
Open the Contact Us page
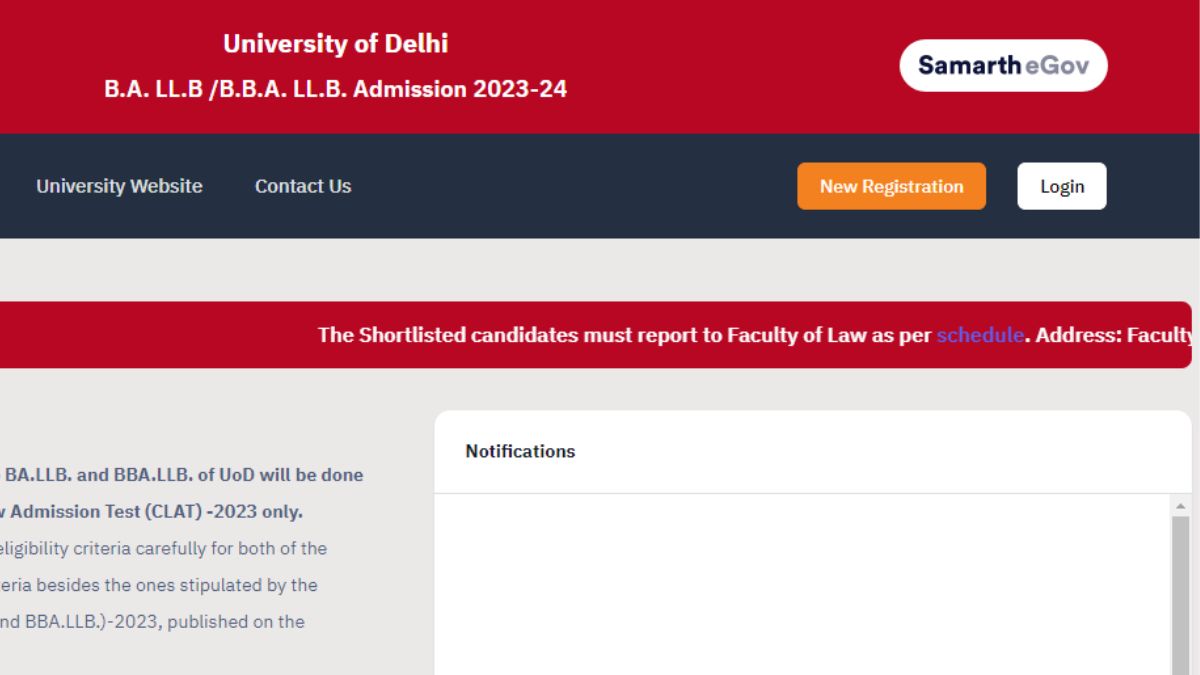tap(302, 186)
